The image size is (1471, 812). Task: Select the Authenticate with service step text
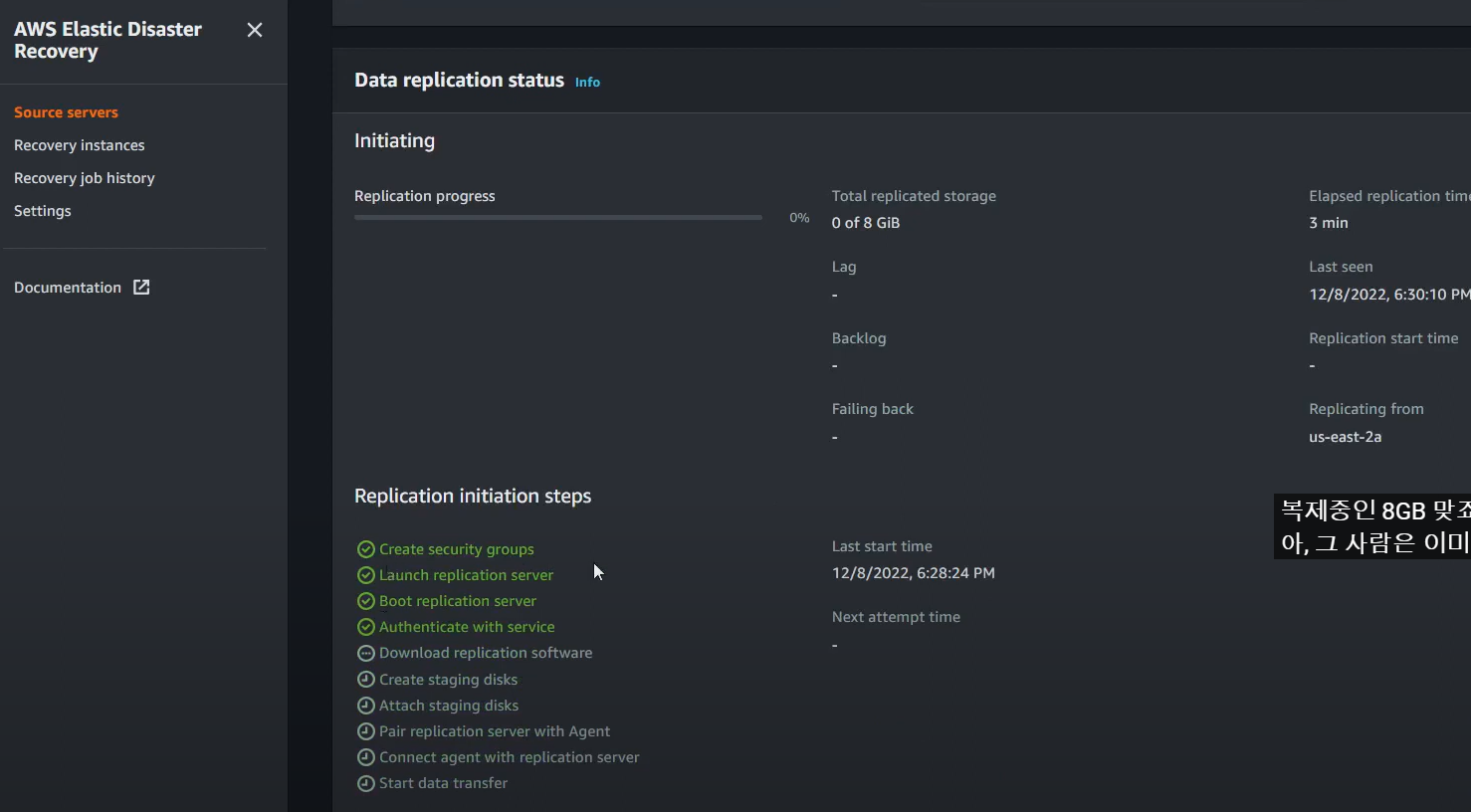pyautogui.click(x=467, y=627)
